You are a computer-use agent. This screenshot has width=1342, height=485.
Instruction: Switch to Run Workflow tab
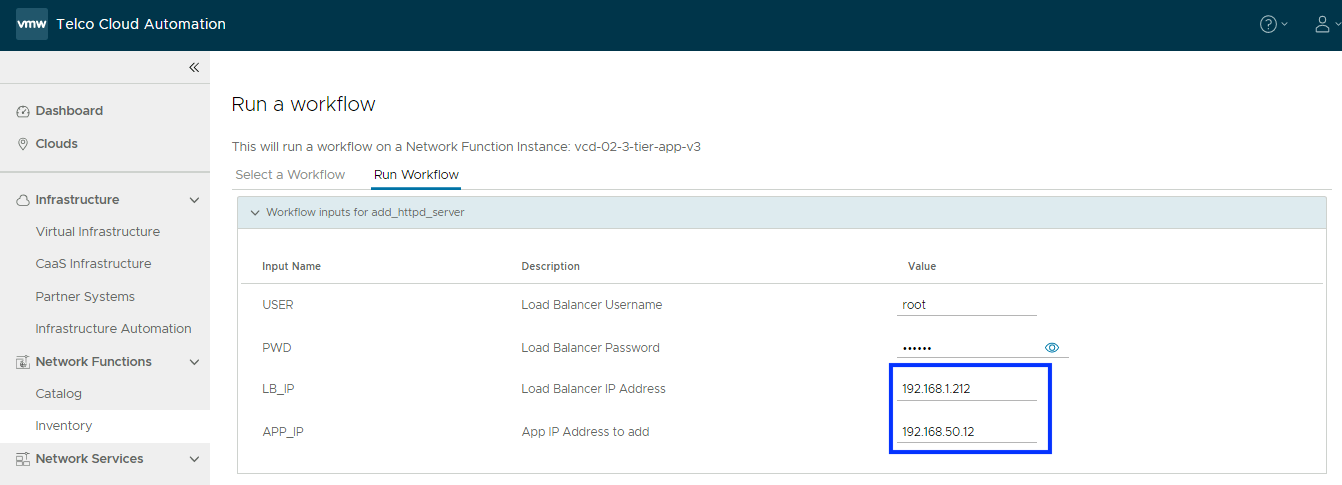click(x=416, y=175)
